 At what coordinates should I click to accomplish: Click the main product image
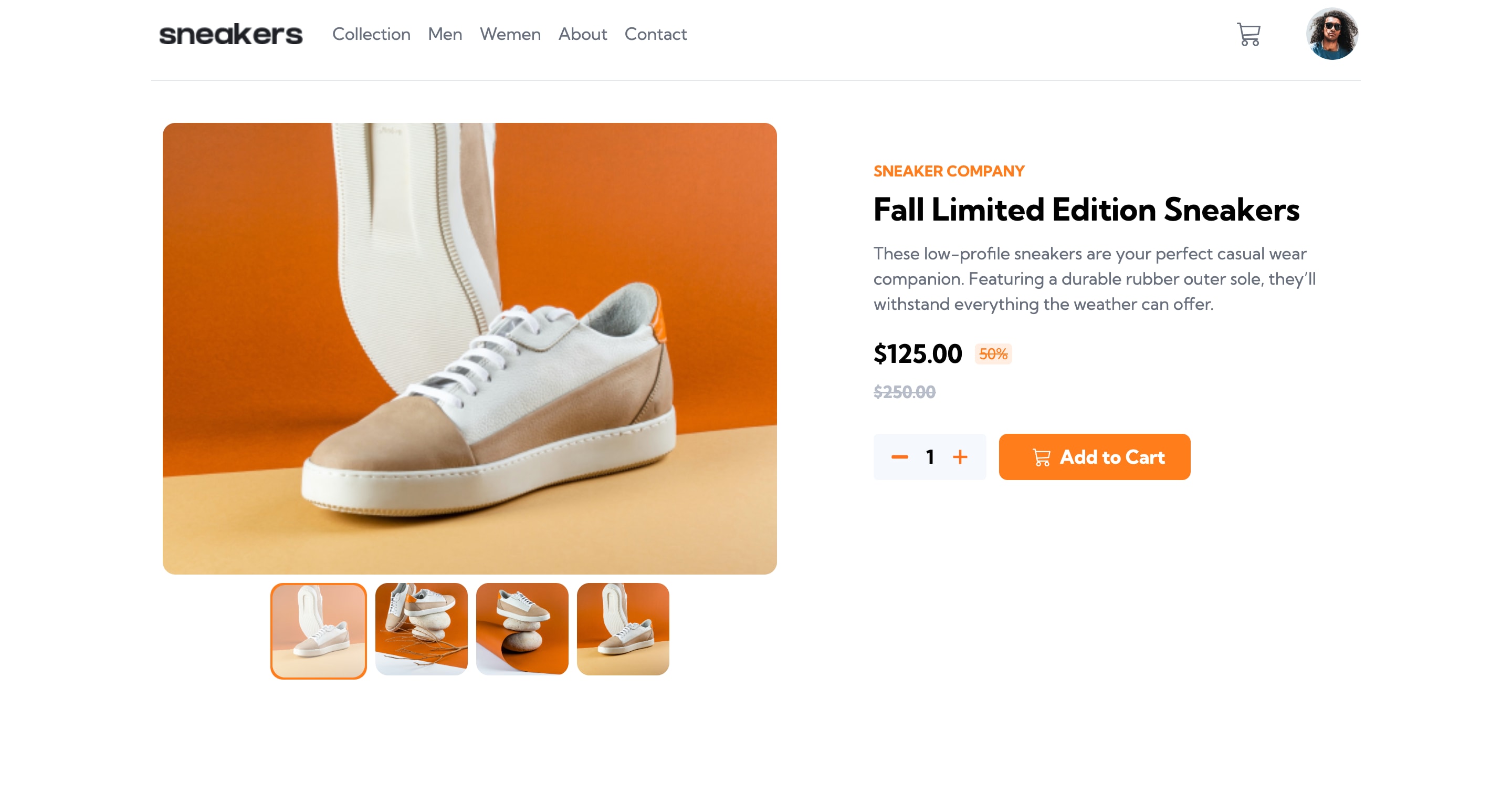click(x=469, y=348)
